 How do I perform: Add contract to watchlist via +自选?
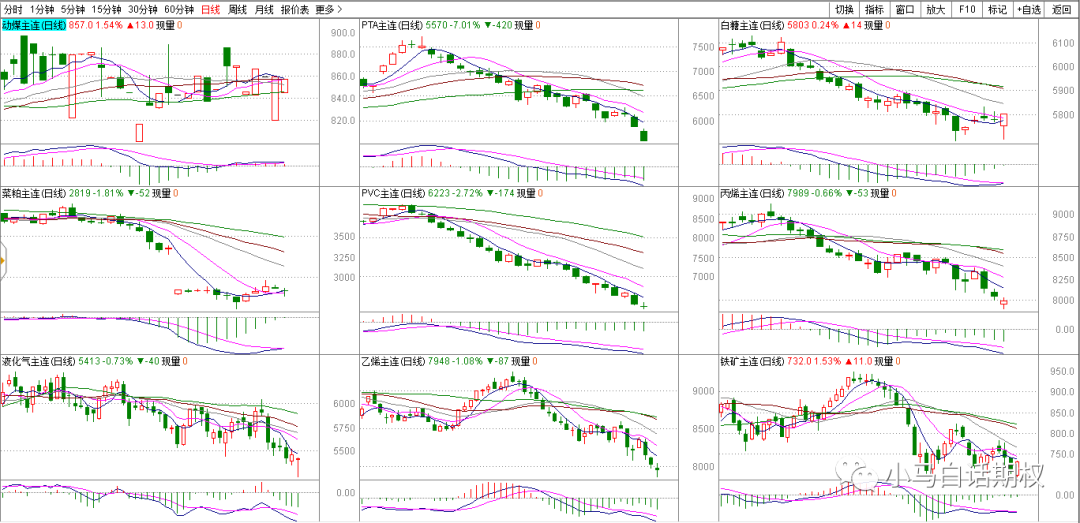[1028, 9]
